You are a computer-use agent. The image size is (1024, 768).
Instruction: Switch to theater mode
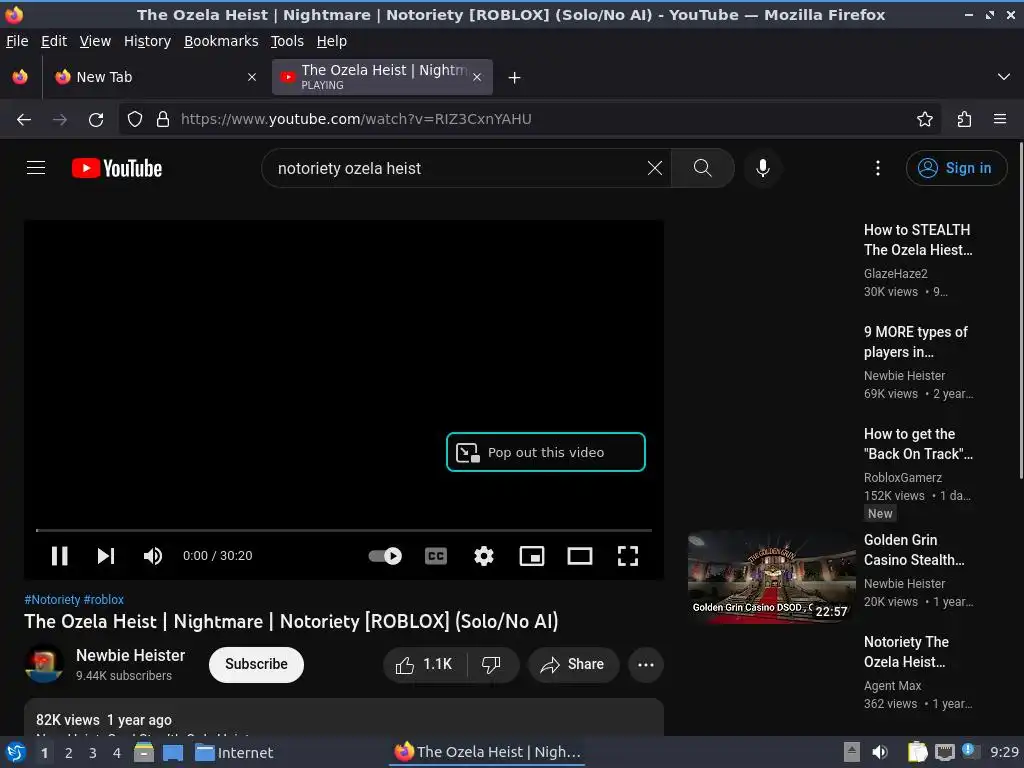(580, 556)
